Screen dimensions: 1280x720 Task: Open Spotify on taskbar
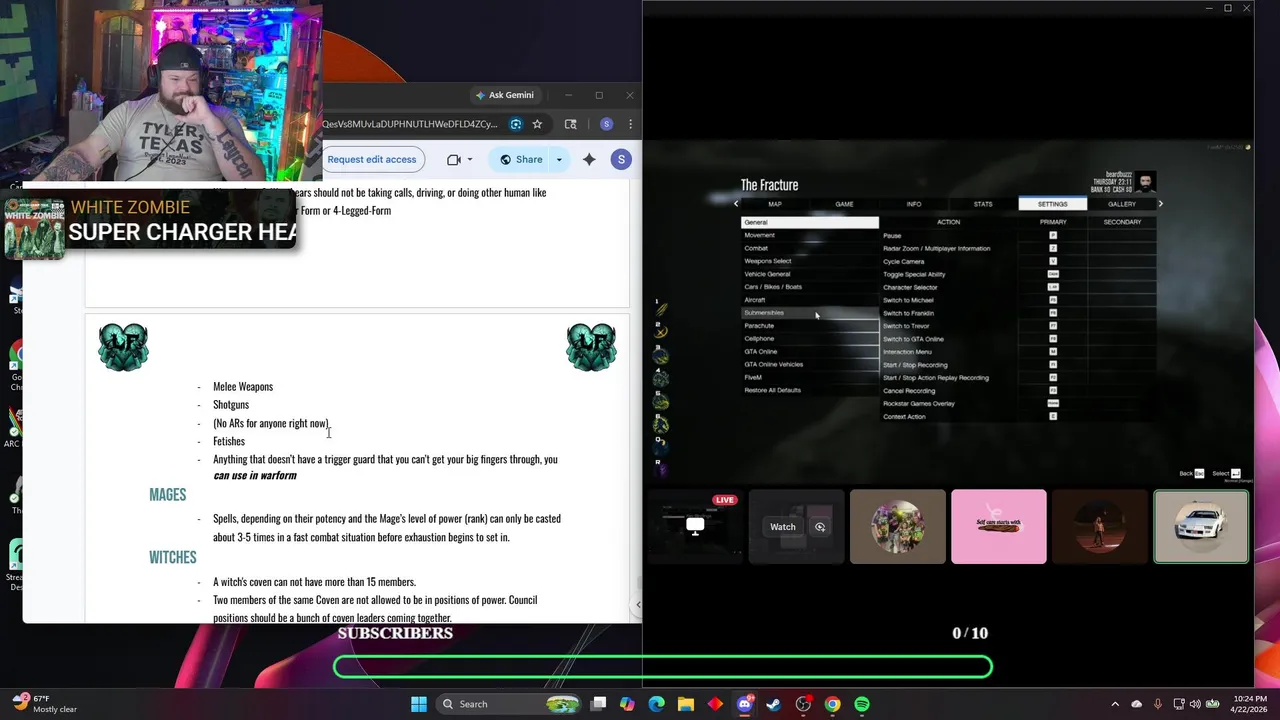862,704
